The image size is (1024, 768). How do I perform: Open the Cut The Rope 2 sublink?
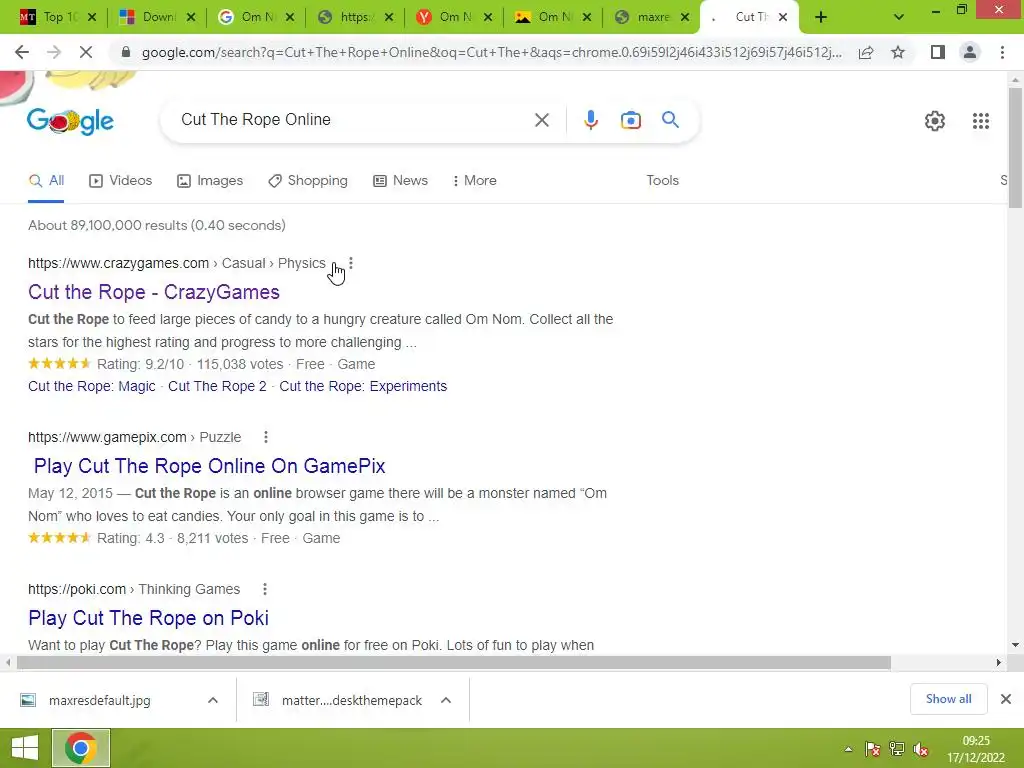[x=217, y=386]
